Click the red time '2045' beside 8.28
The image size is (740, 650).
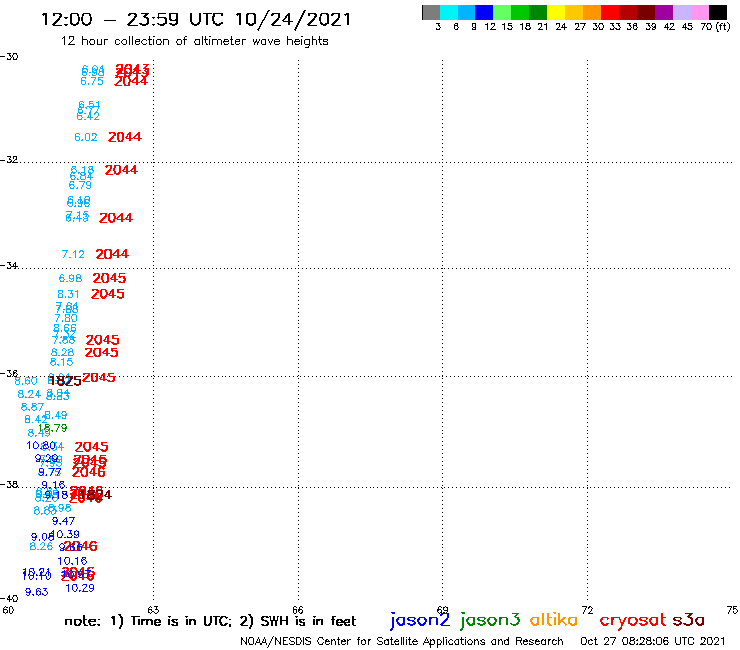click(x=101, y=352)
